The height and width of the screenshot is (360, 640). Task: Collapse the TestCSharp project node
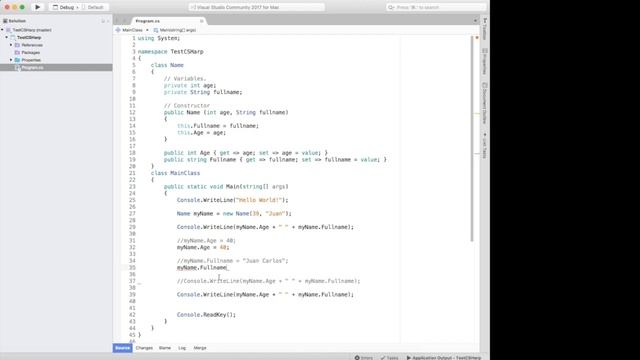[x=7, y=38]
